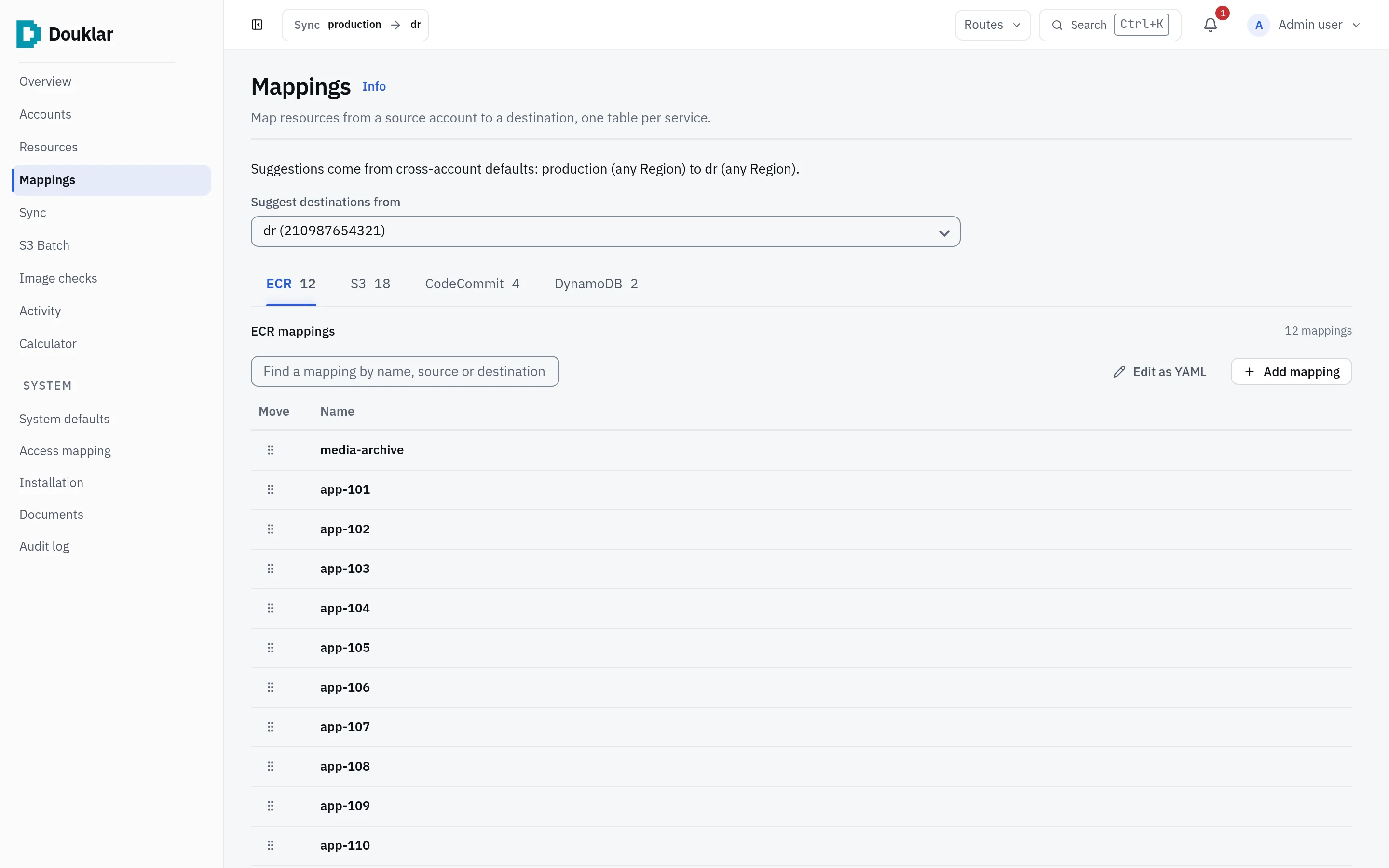This screenshot has height=868, width=1389.
Task: Open Sync page in sidebar
Action: click(x=33, y=212)
